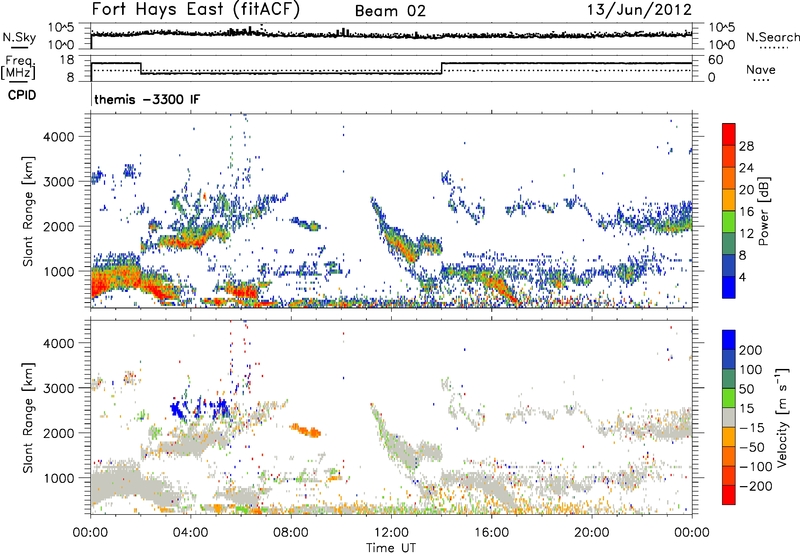The height and width of the screenshot is (554, 800).
Task: Pick the red bottom segment of velocity colorbar
Action: [729, 495]
